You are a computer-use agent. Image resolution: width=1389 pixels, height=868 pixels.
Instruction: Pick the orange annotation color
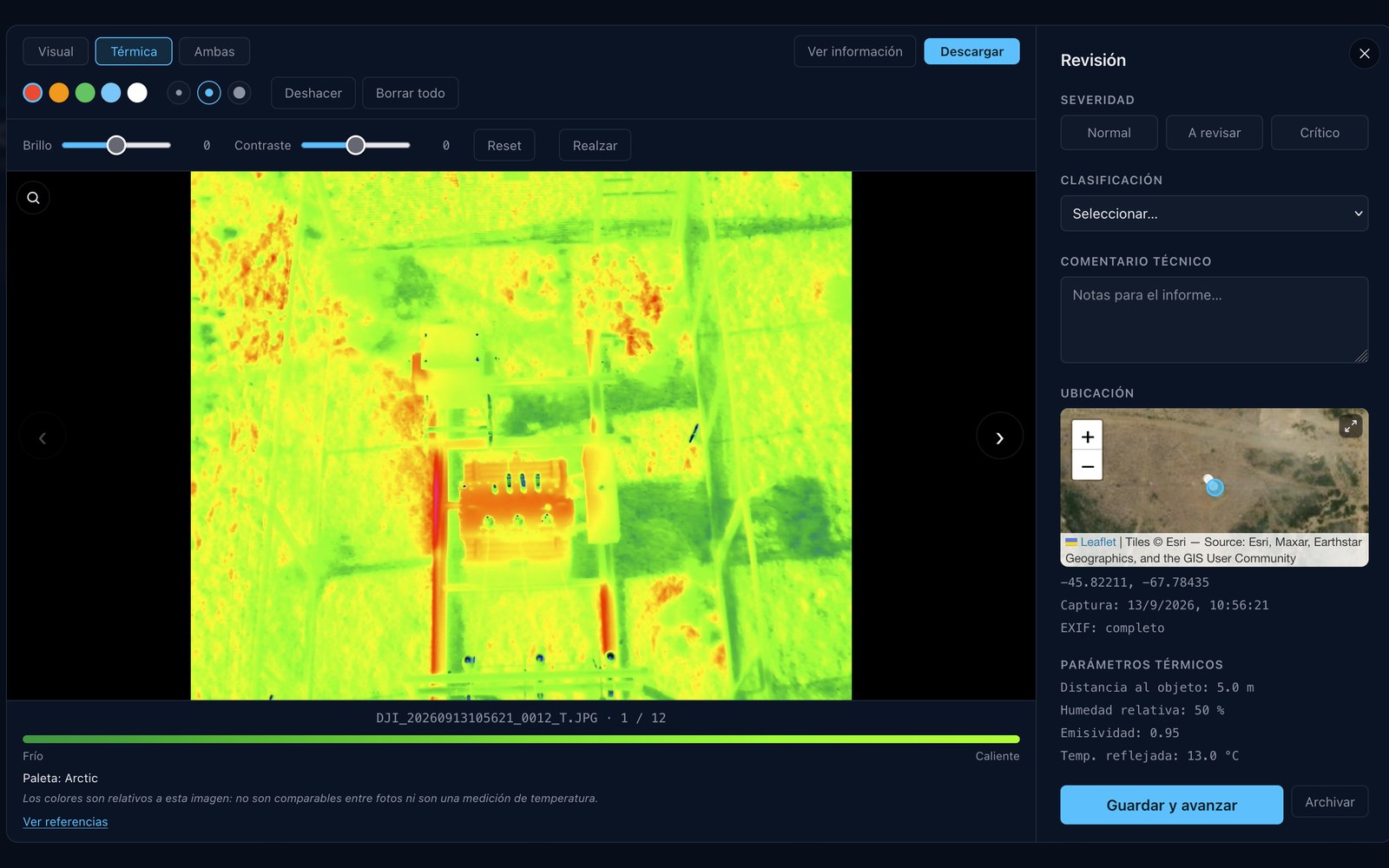tap(59, 93)
